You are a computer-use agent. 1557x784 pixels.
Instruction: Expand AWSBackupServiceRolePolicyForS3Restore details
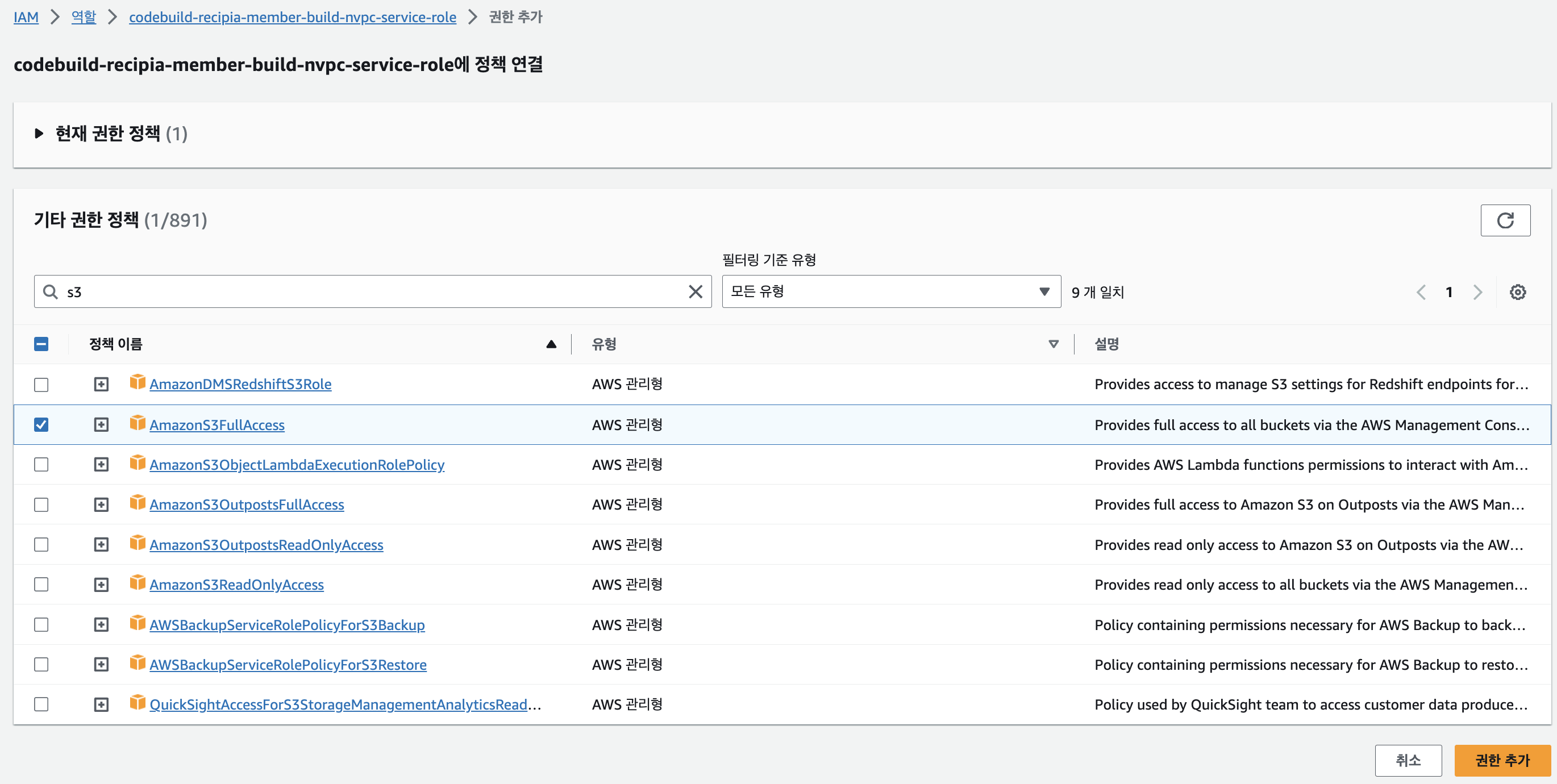[101, 664]
